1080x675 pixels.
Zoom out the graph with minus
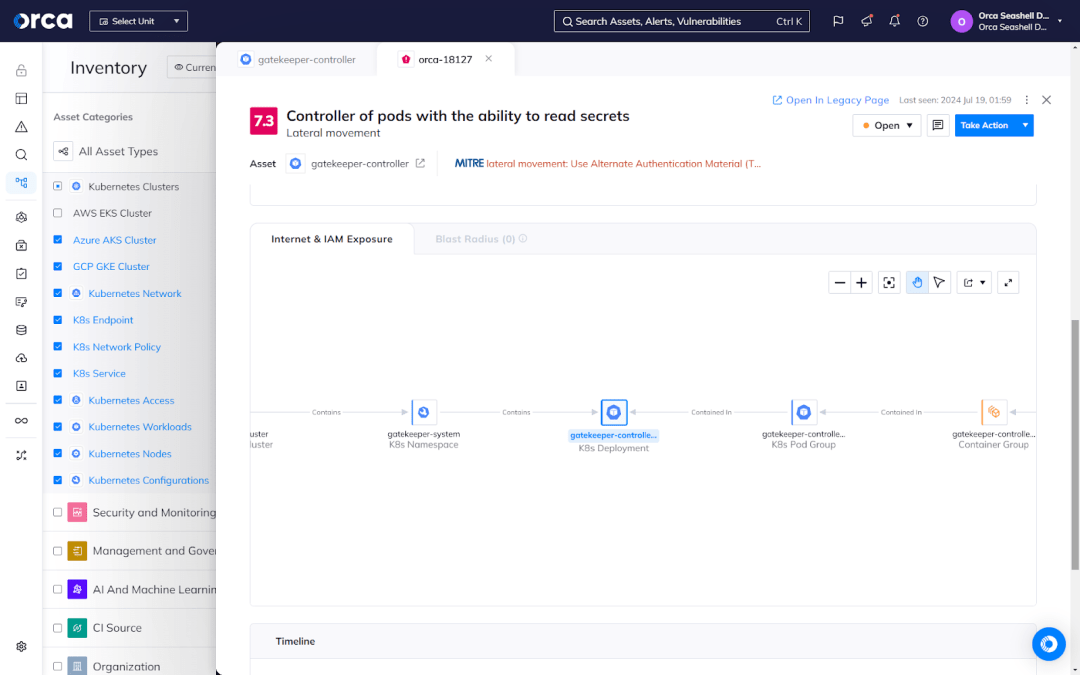click(x=840, y=282)
